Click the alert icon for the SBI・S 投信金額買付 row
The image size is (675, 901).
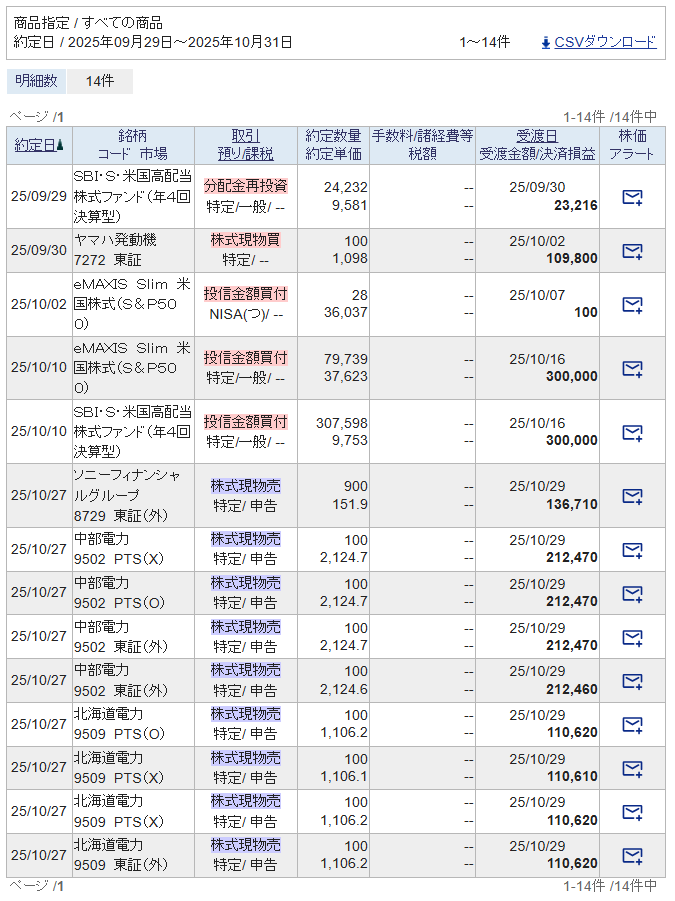[x=632, y=432]
